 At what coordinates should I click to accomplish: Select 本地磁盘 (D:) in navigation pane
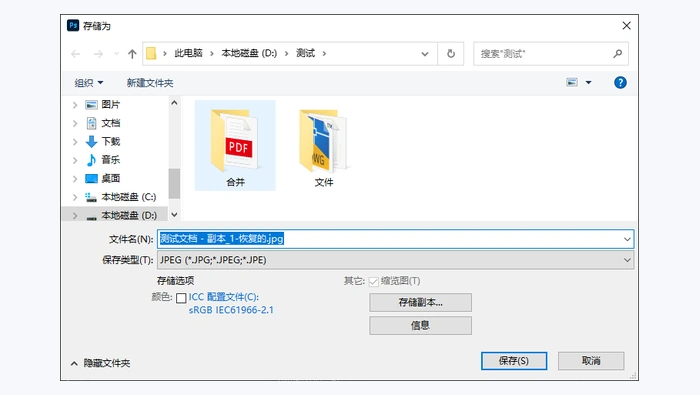129,216
